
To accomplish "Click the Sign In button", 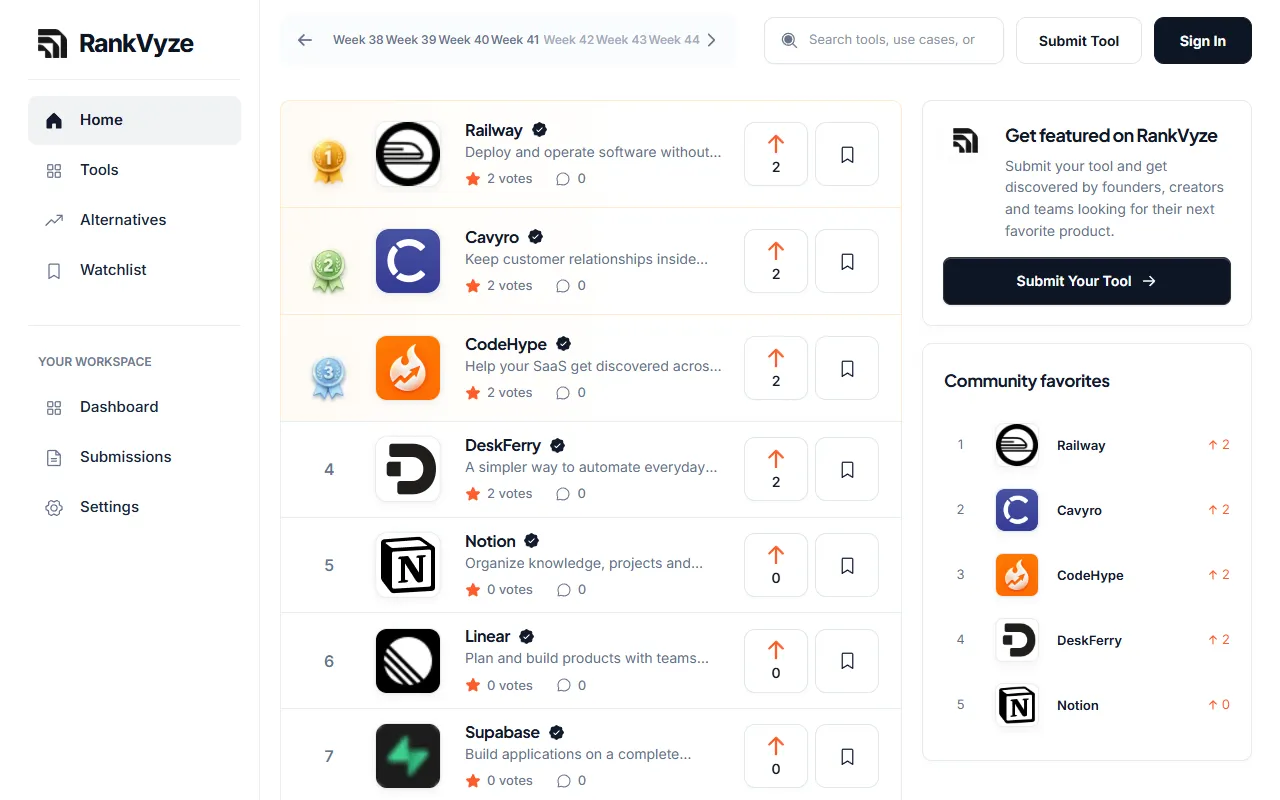I will point(1203,41).
